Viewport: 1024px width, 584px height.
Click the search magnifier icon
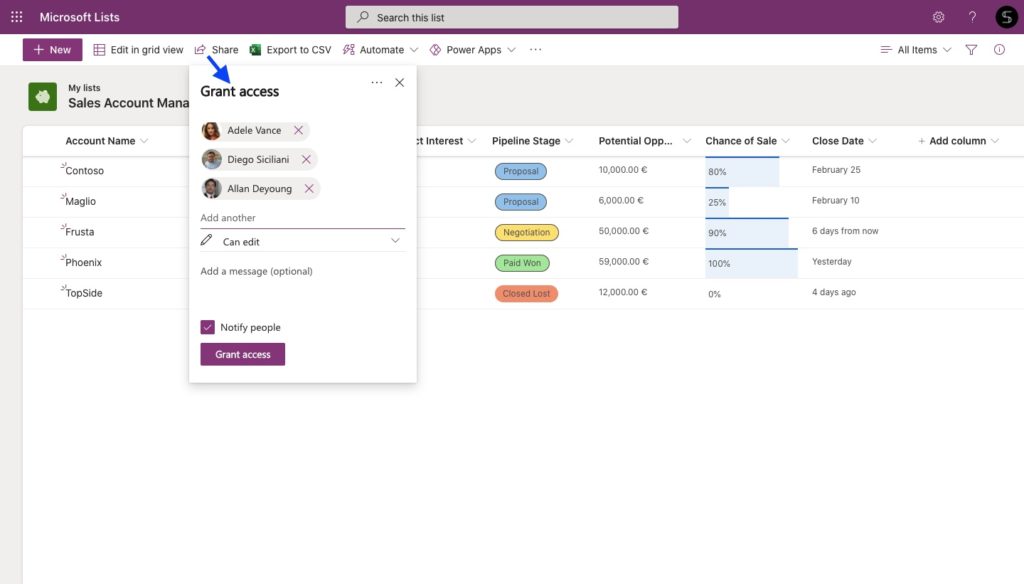(x=362, y=17)
